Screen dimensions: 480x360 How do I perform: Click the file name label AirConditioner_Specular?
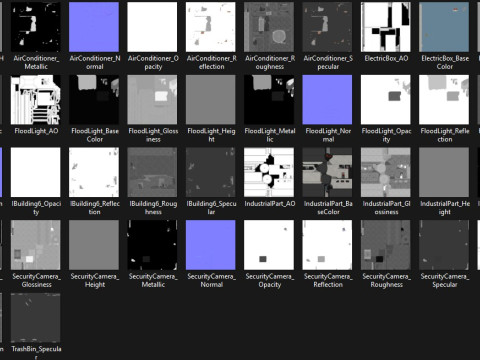[328, 62]
